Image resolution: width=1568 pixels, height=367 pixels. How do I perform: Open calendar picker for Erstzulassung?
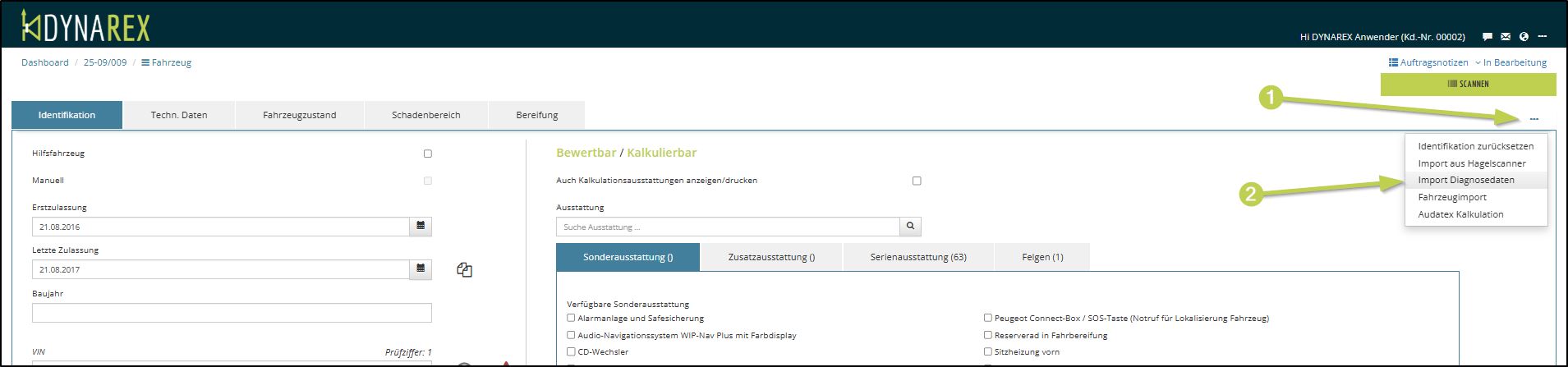(421, 226)
